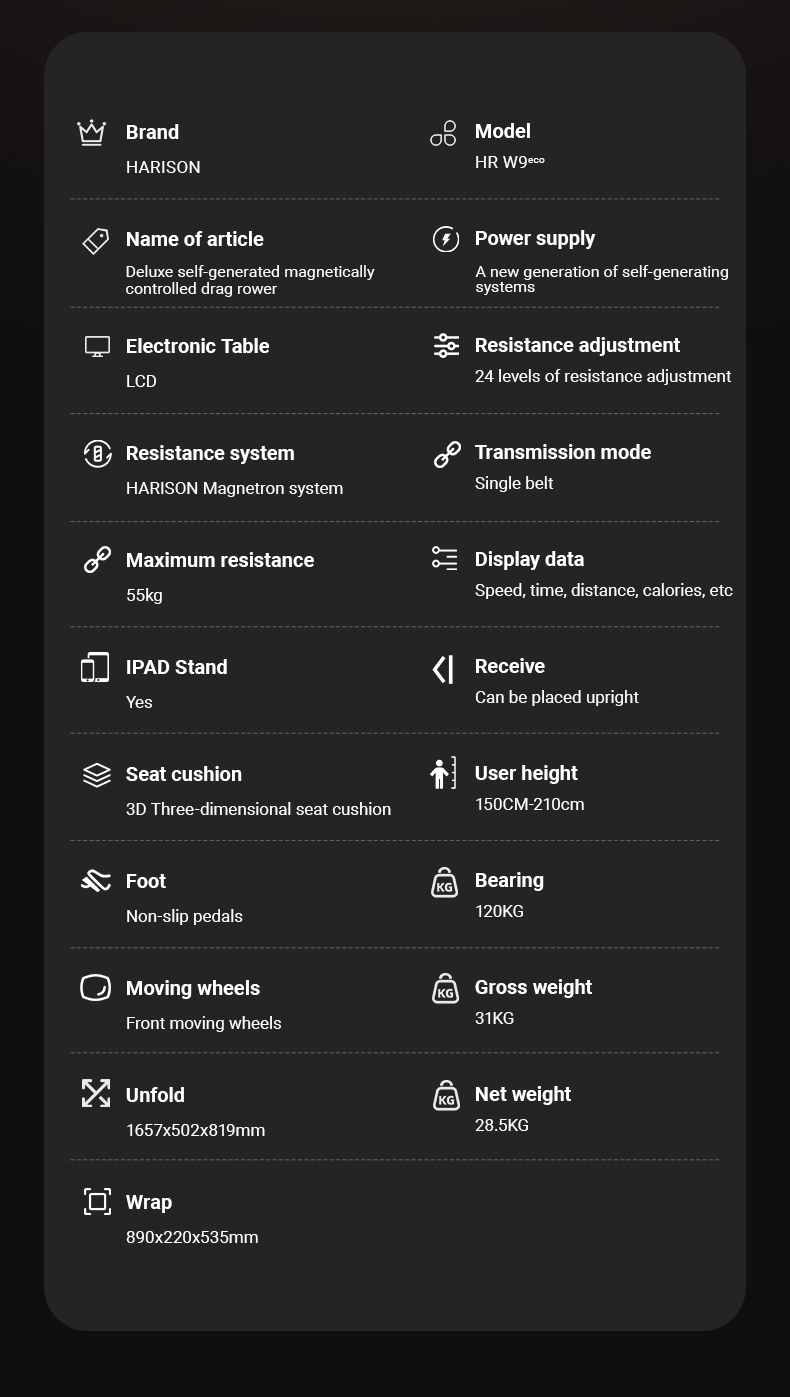
Task: Click the expand arrows icon for Unfold
Action: coord(96,1093)
